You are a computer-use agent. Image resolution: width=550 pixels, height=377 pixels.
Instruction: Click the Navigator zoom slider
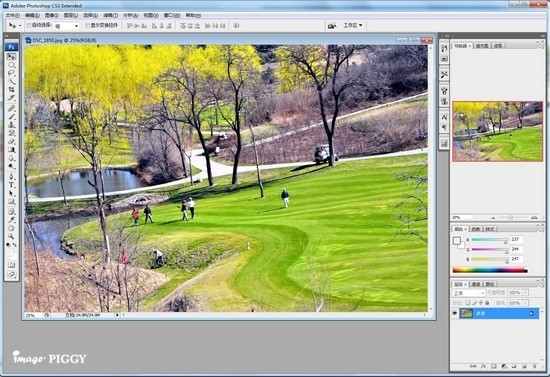coord(511,218)
